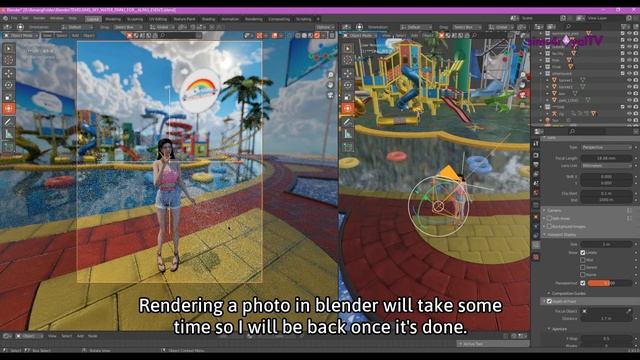Open the Window menu

[57, 18]
